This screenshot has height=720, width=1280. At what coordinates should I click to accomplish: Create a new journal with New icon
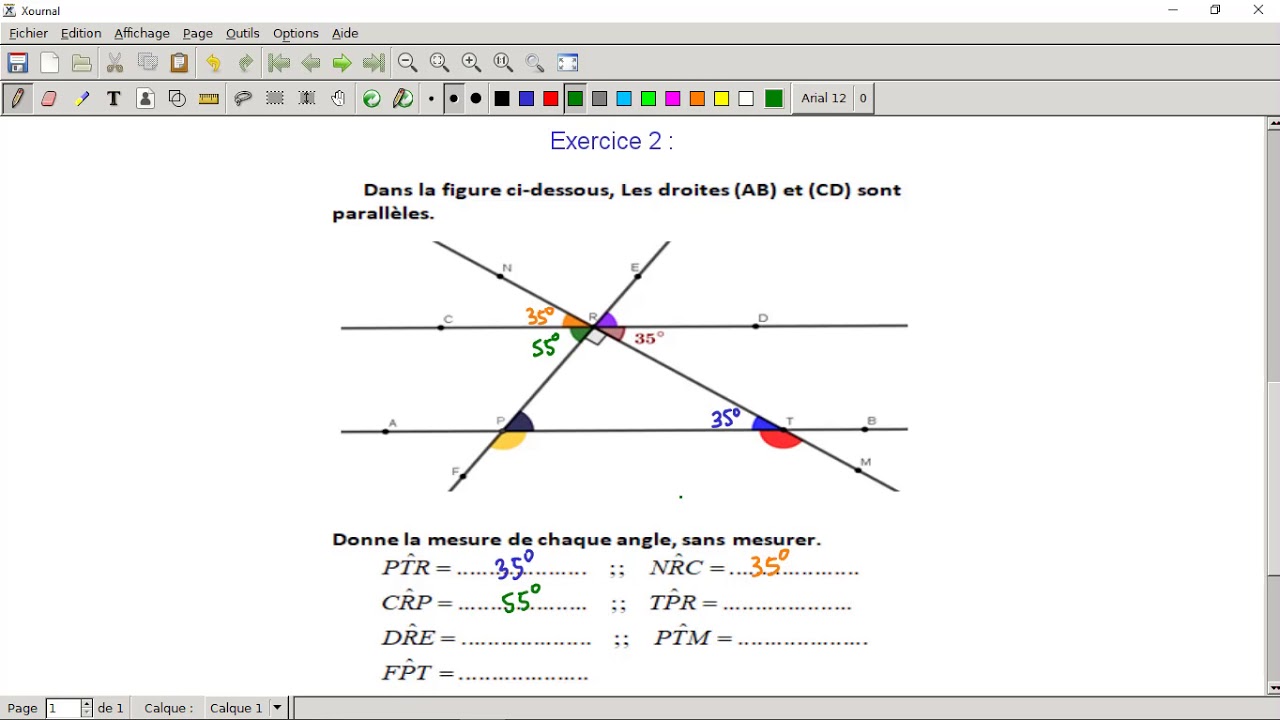50,63
